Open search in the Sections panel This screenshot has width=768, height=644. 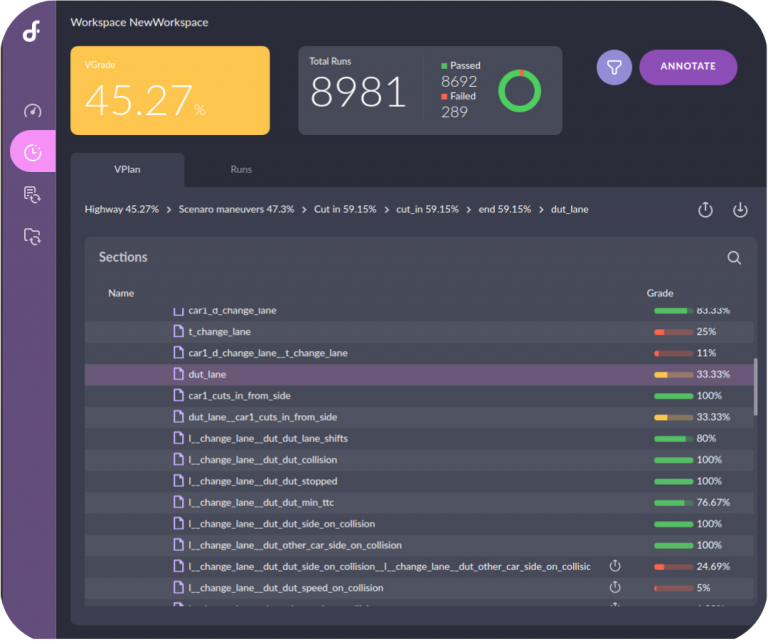(734, 258)
